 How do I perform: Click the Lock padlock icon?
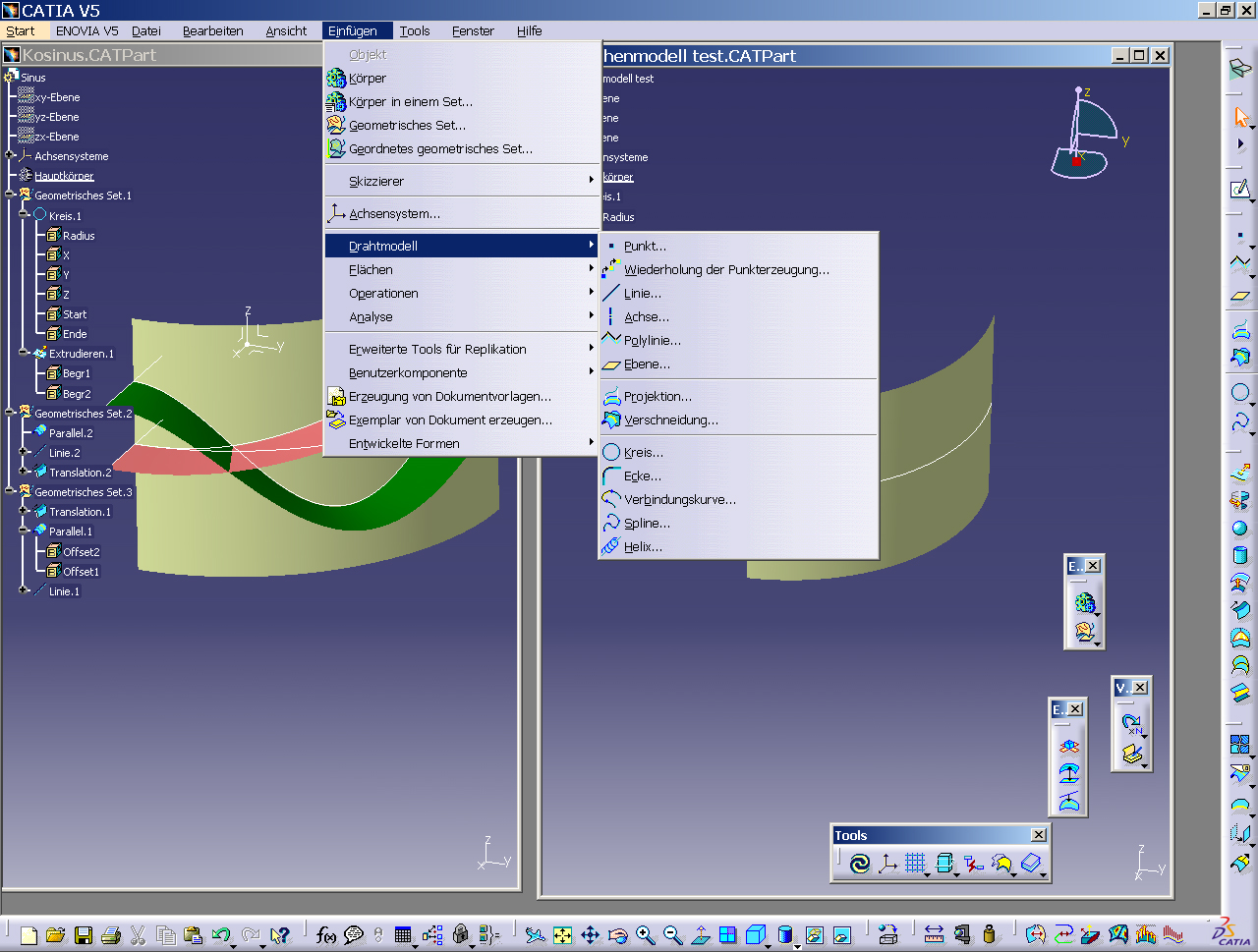pos(460,934)
